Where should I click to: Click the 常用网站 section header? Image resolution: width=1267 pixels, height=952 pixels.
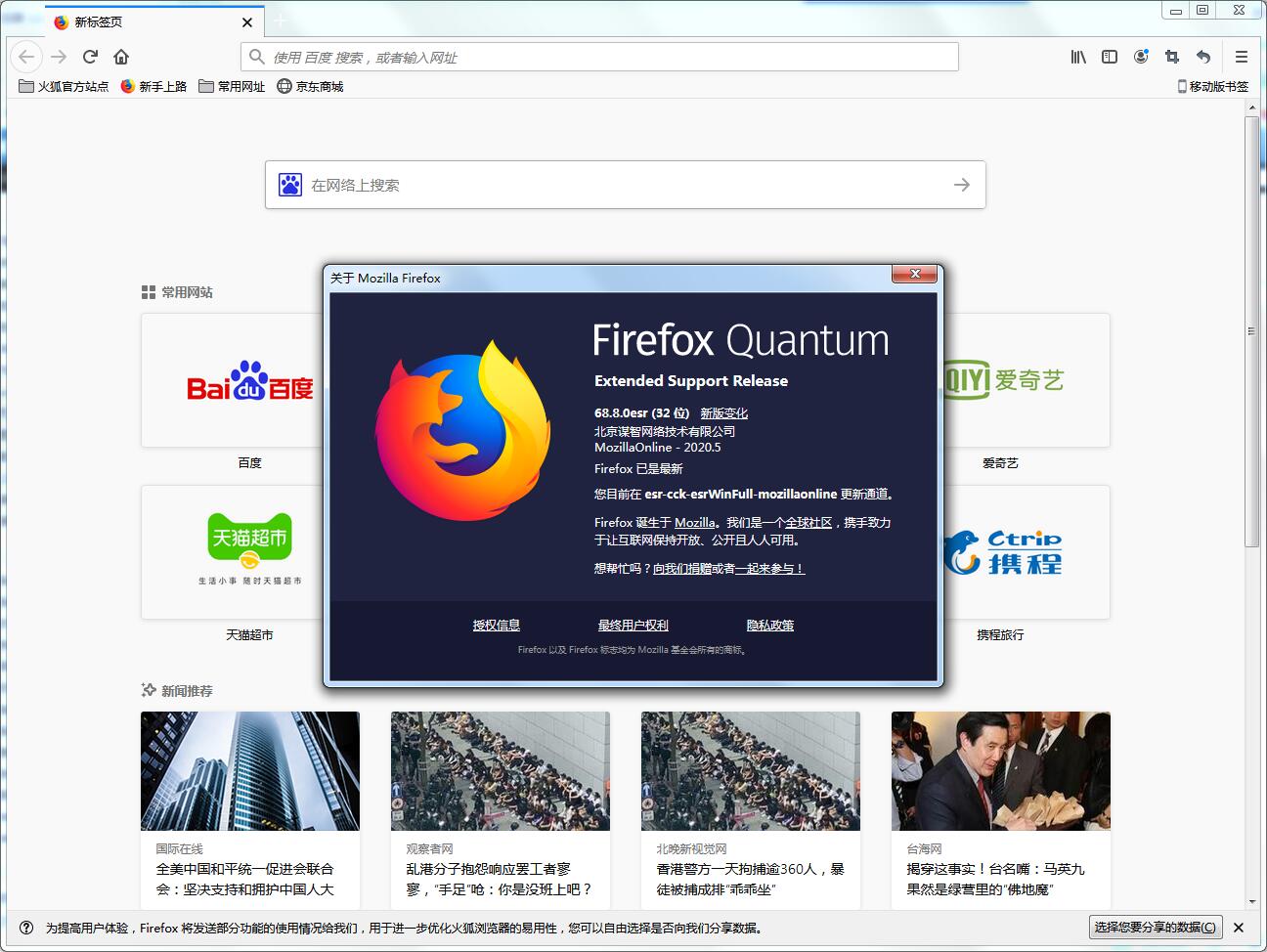pyautogui.click(x=177, y=292)
